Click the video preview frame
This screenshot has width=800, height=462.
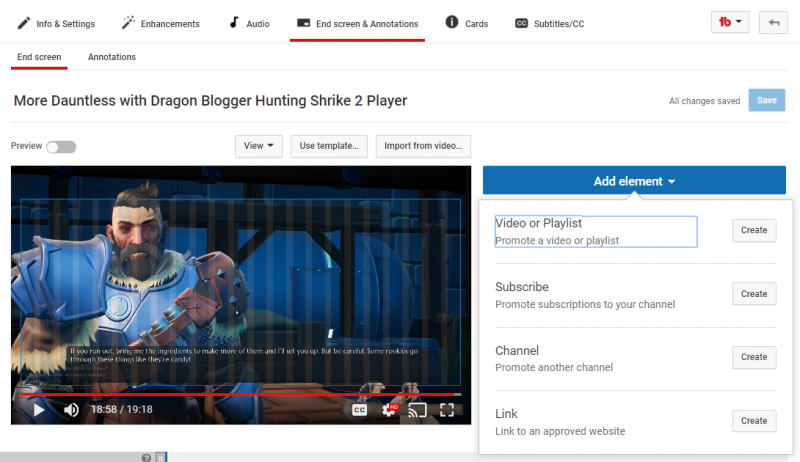[241, 295]
